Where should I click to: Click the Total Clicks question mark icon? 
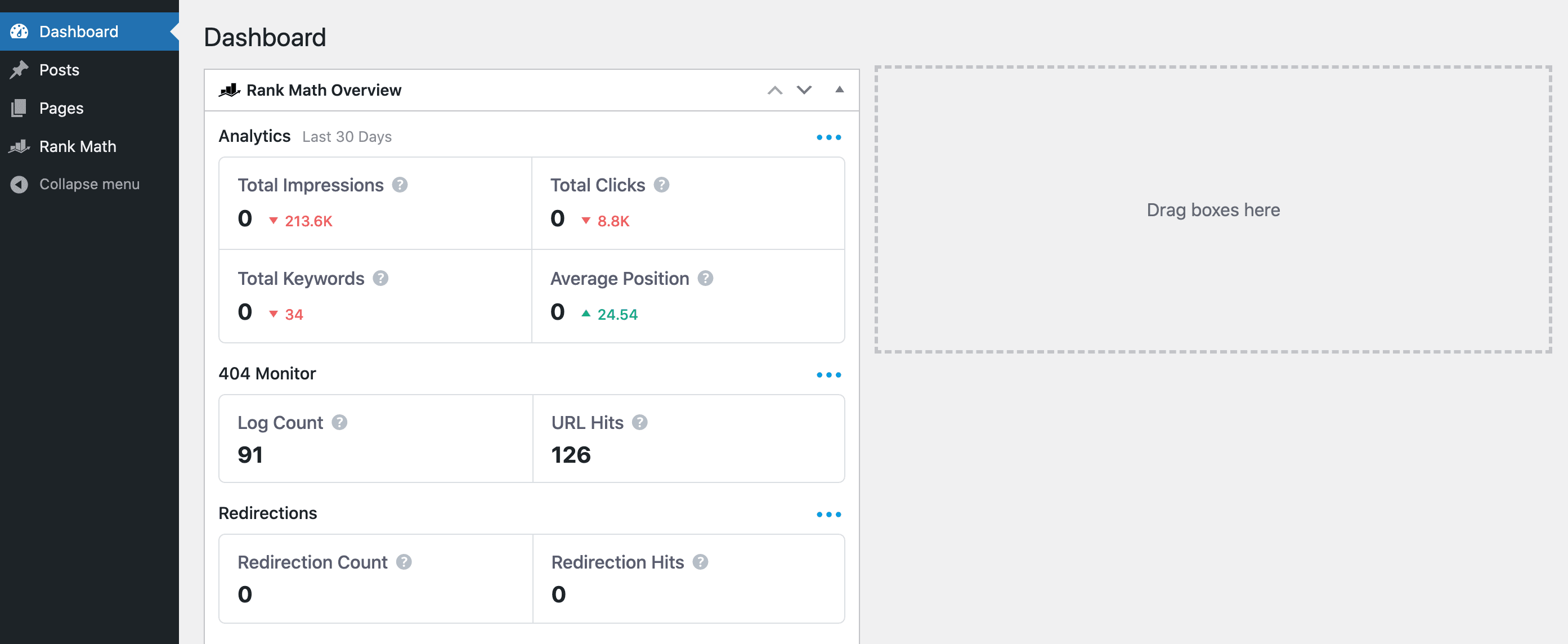pyautogui.click(x=662, y=185)
